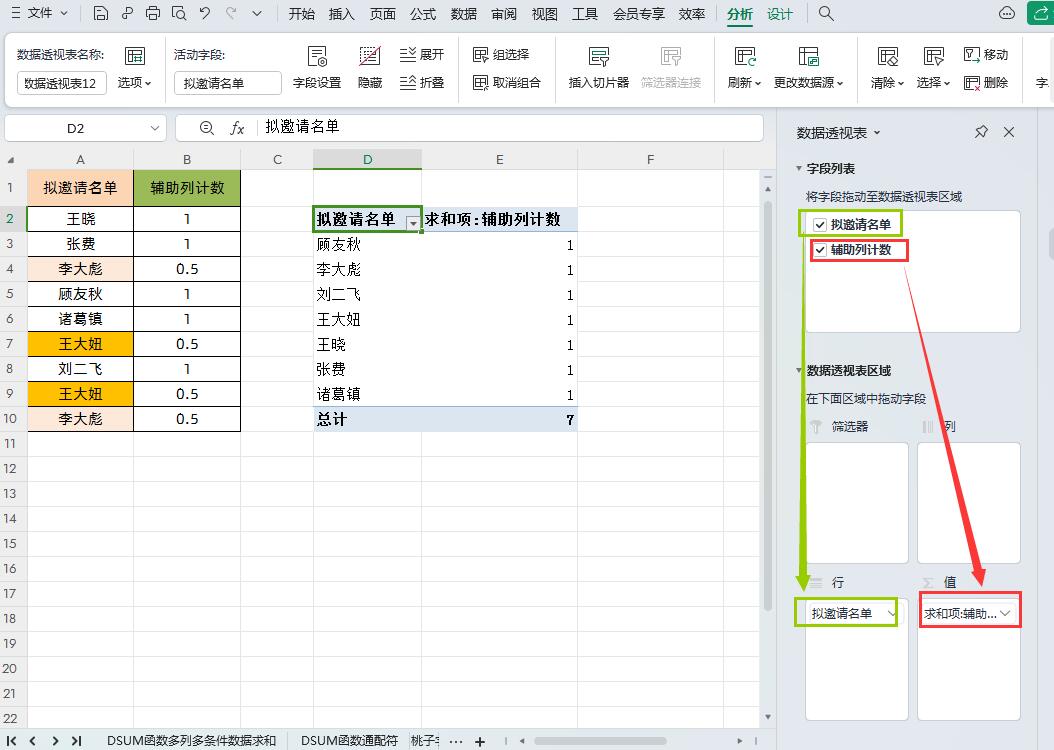The height and width of the screenshot is (750, 1054).
Task: Jump to the first sheet tab arrow
Action: click(11, 741)
